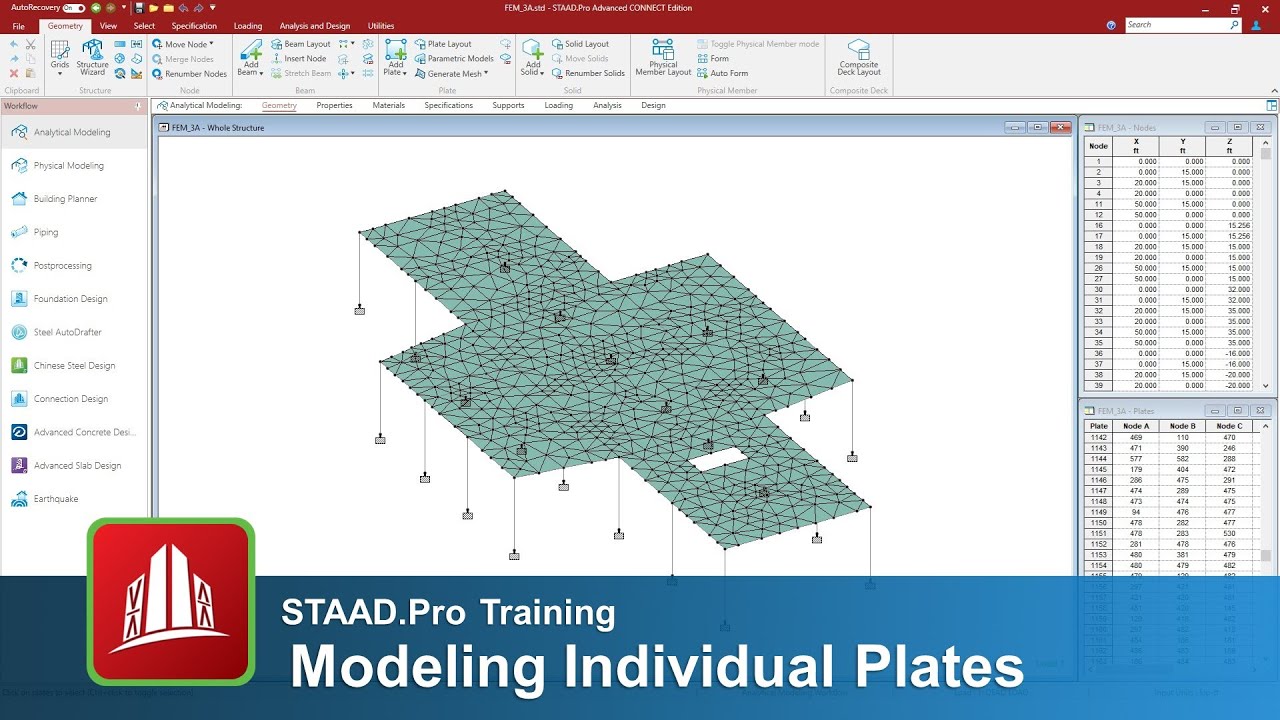Screen dimensions: 1280x720
Task: Switch to the Select ribbon tab
Action: (x=144, y=26)
